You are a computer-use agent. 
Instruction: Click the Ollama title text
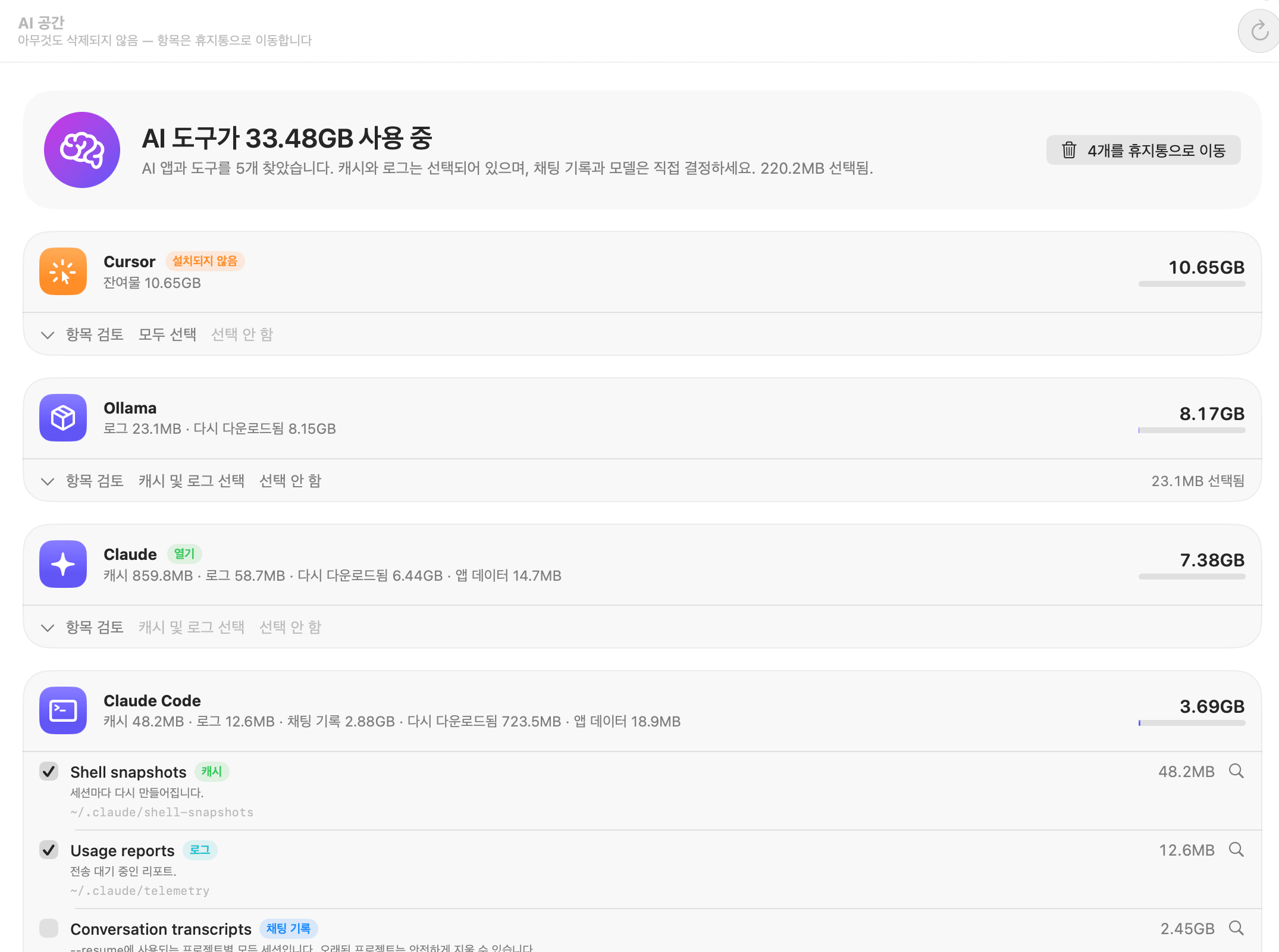coord(130,408)
